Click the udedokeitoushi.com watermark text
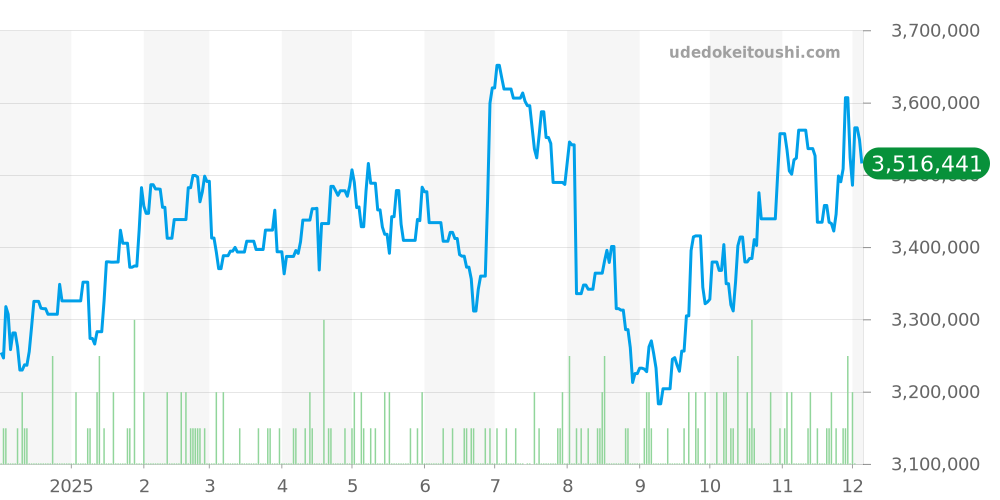 coord(754,53)
